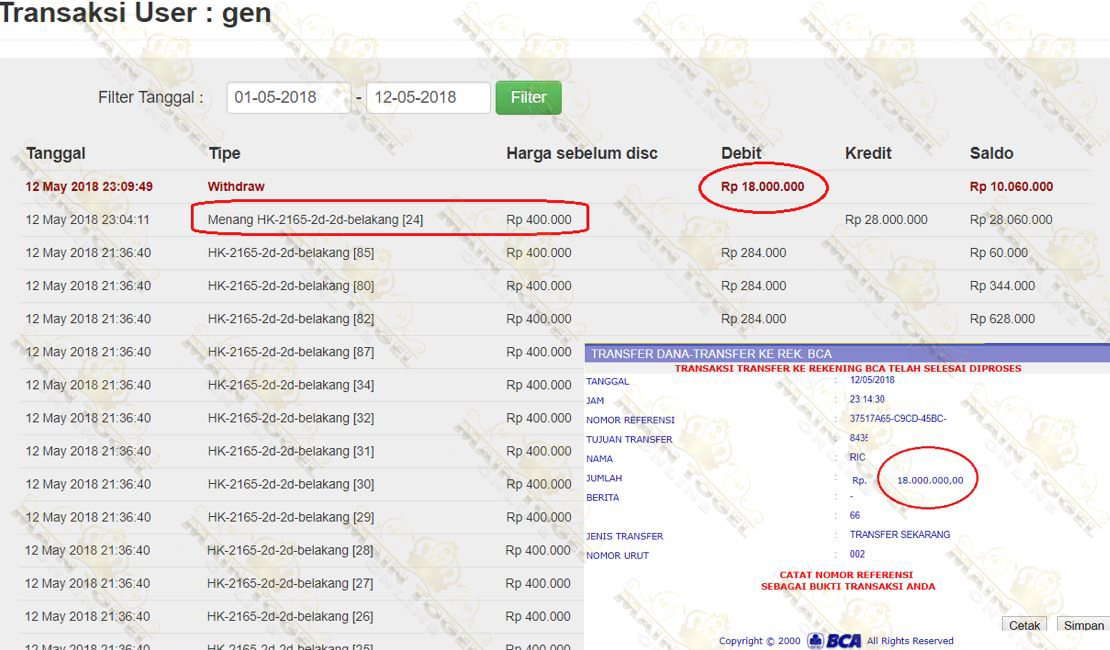The height and width of the screenshot is (650, 1110).
Task: Focus the end date field 12-05-2018
Action: [x=427, y=98]
